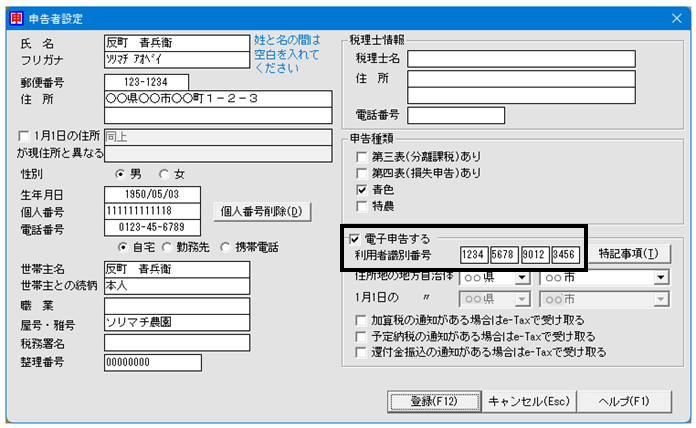Click キャンセル(Esc) button
This screenshot has height=428, width=696.
[529, 402]
